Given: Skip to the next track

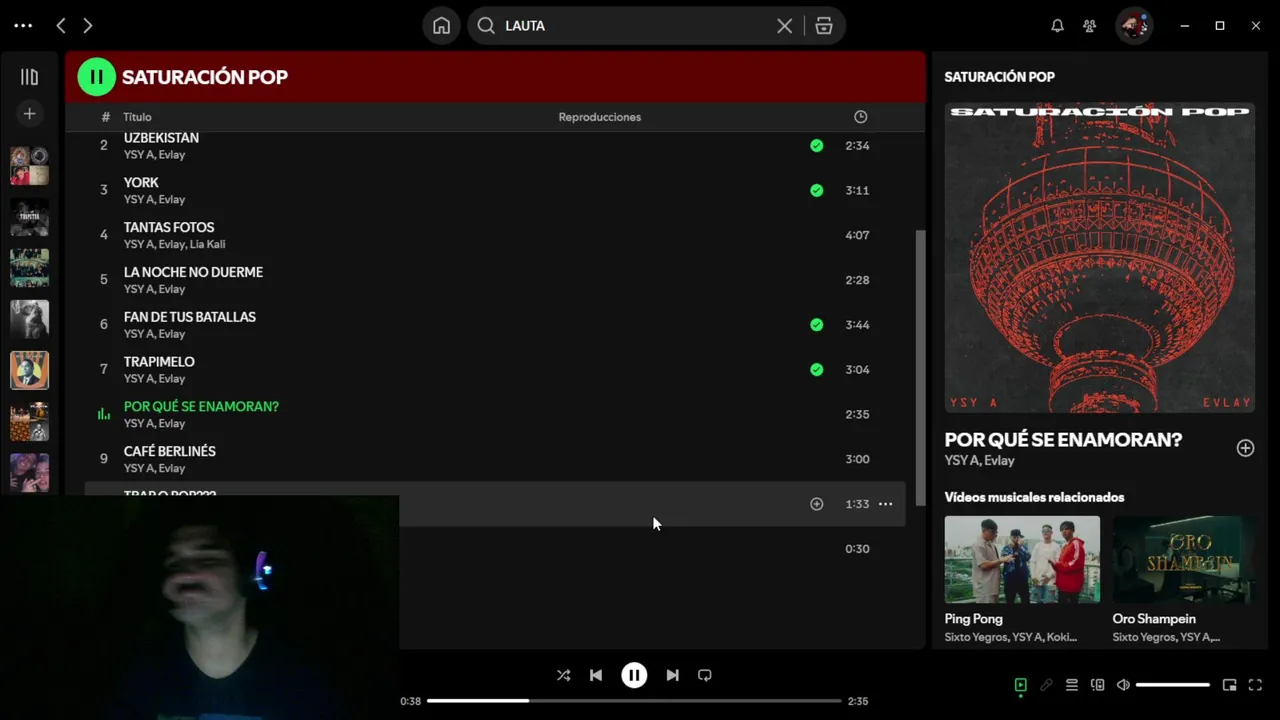Looking at the screenshot, I should 672,675.
